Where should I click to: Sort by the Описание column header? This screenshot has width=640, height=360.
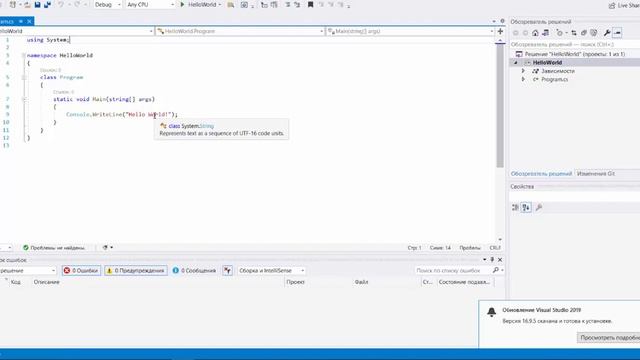click(47, 282)
